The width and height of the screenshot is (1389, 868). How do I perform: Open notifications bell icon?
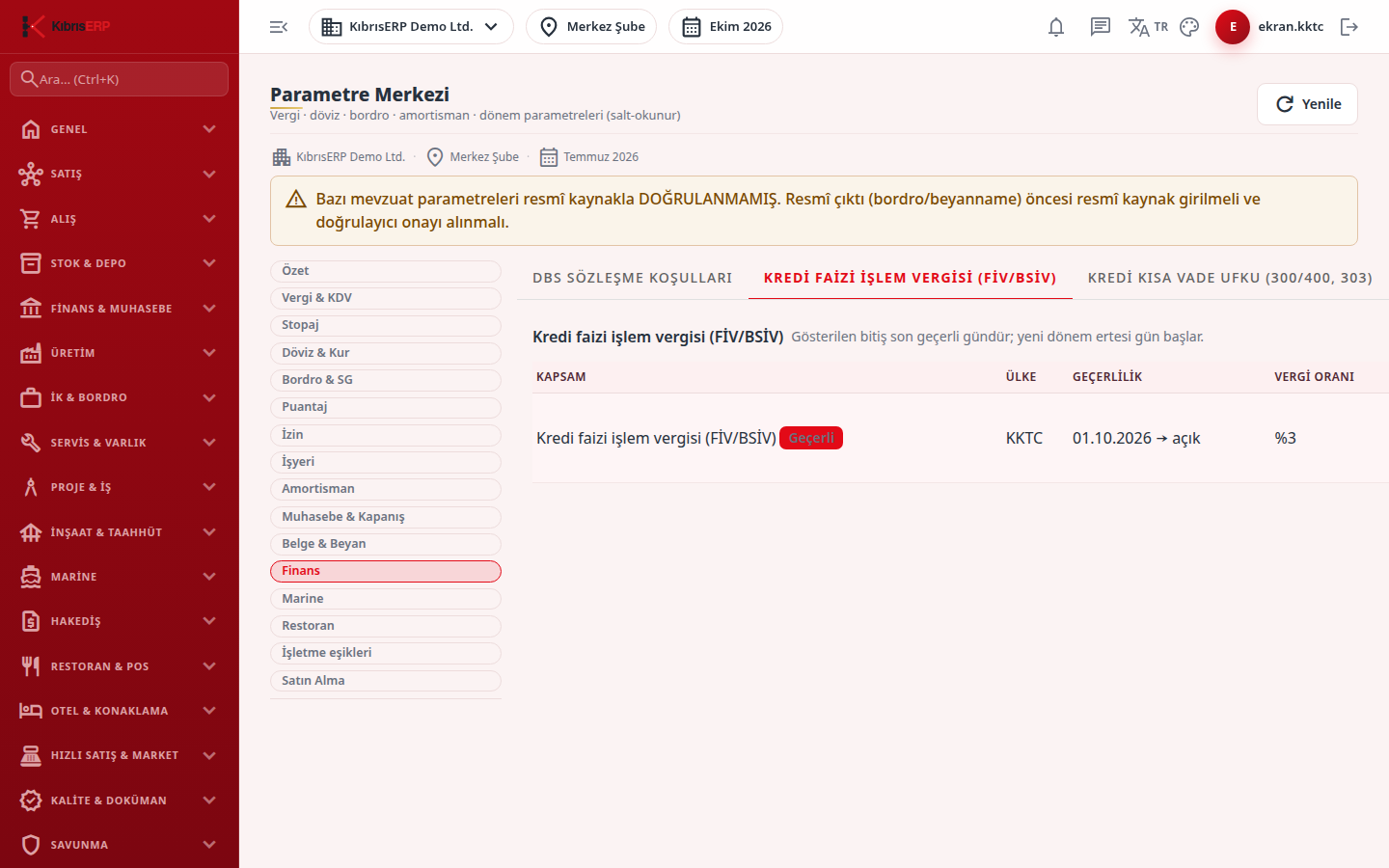[x=1056, y=27]
